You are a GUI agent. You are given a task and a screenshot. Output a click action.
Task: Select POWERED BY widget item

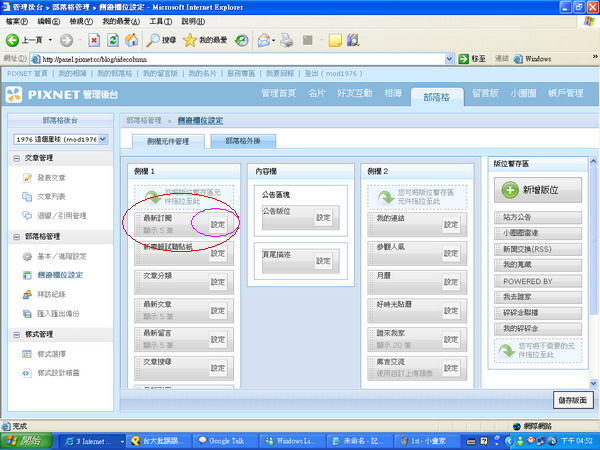[538, 281]
